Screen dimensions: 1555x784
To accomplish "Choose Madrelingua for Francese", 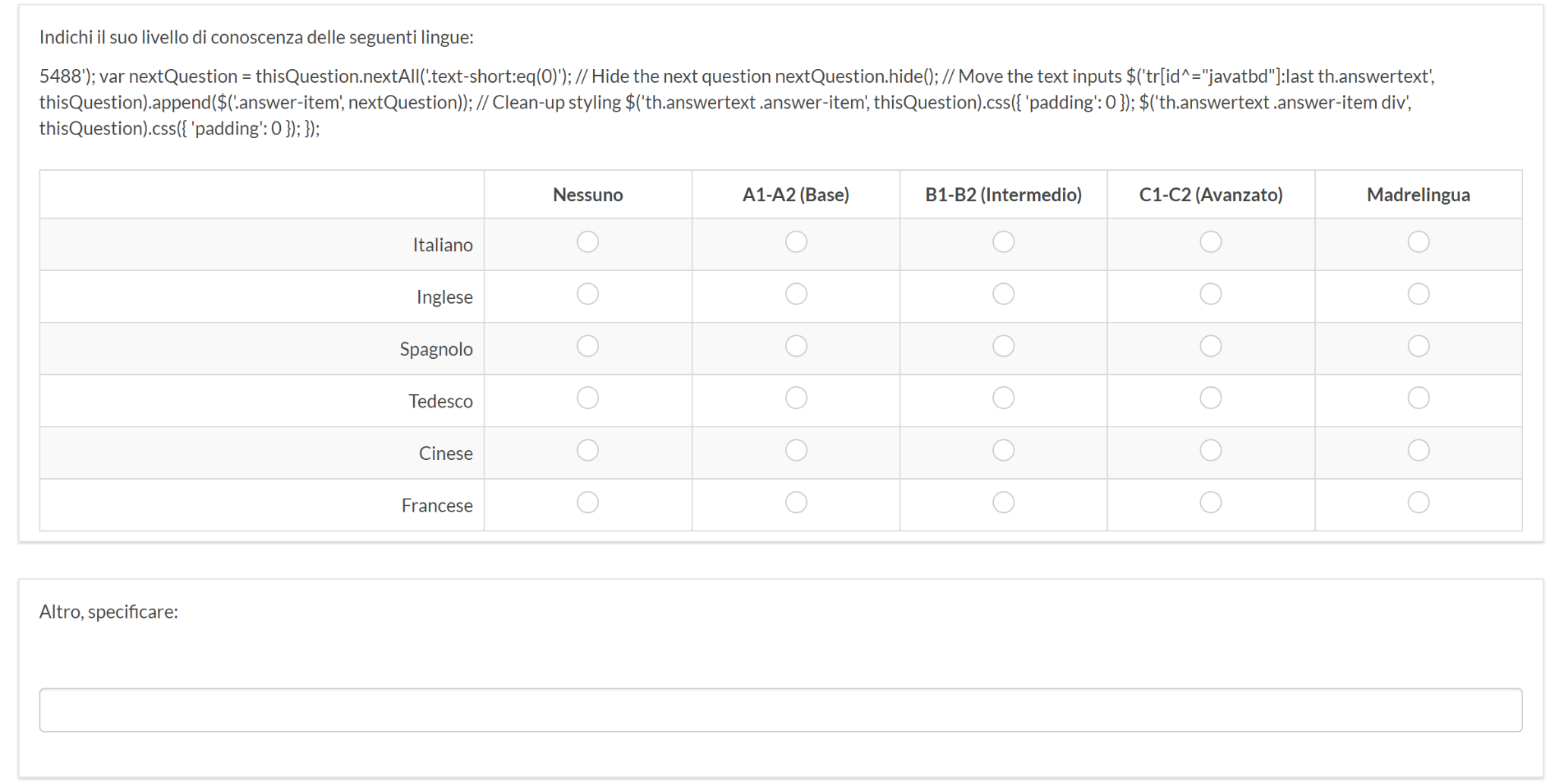I will [x=1418, y=502].
